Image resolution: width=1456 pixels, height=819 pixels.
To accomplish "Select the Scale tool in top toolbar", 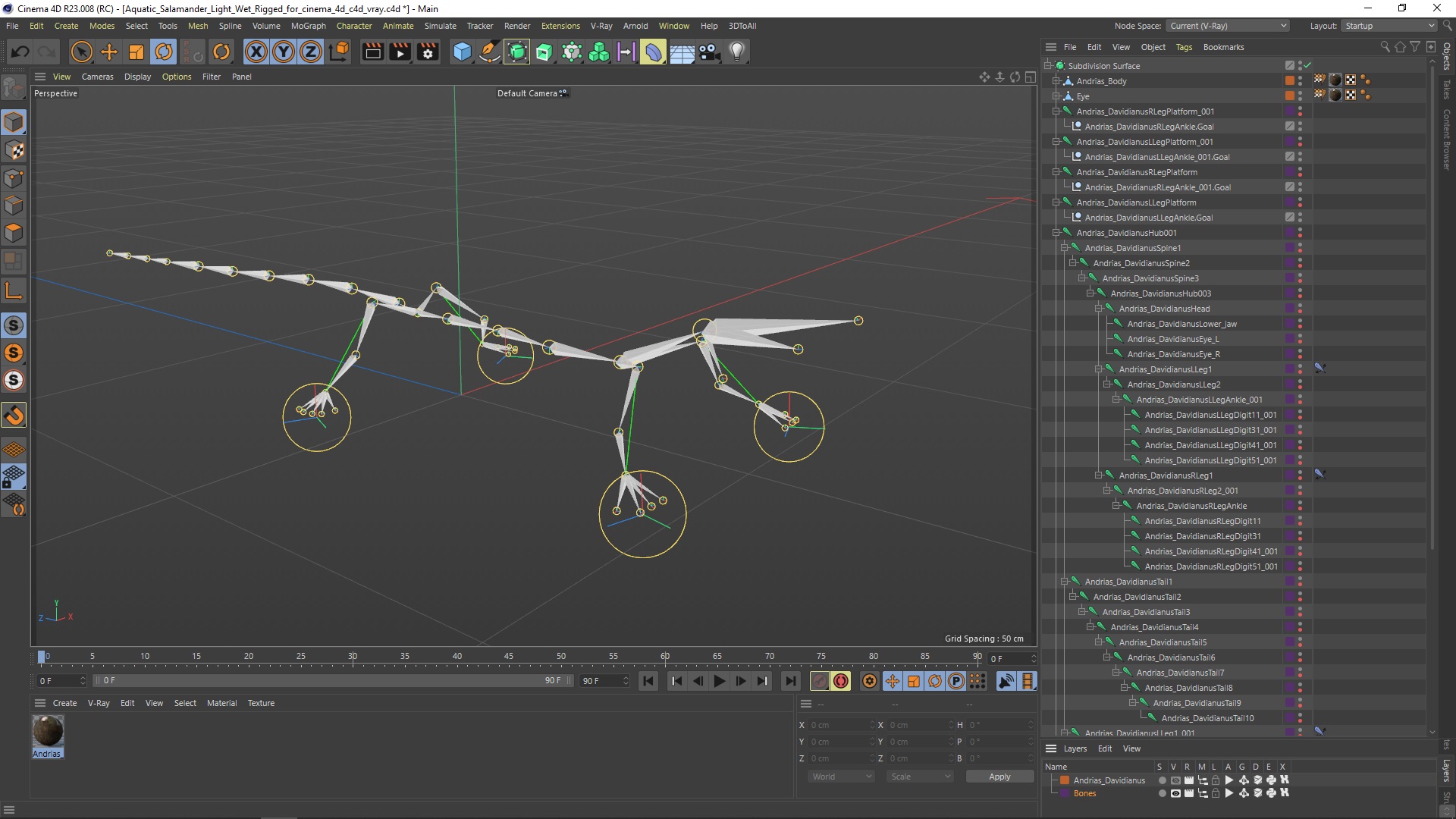I will click(x=136, y=52).
